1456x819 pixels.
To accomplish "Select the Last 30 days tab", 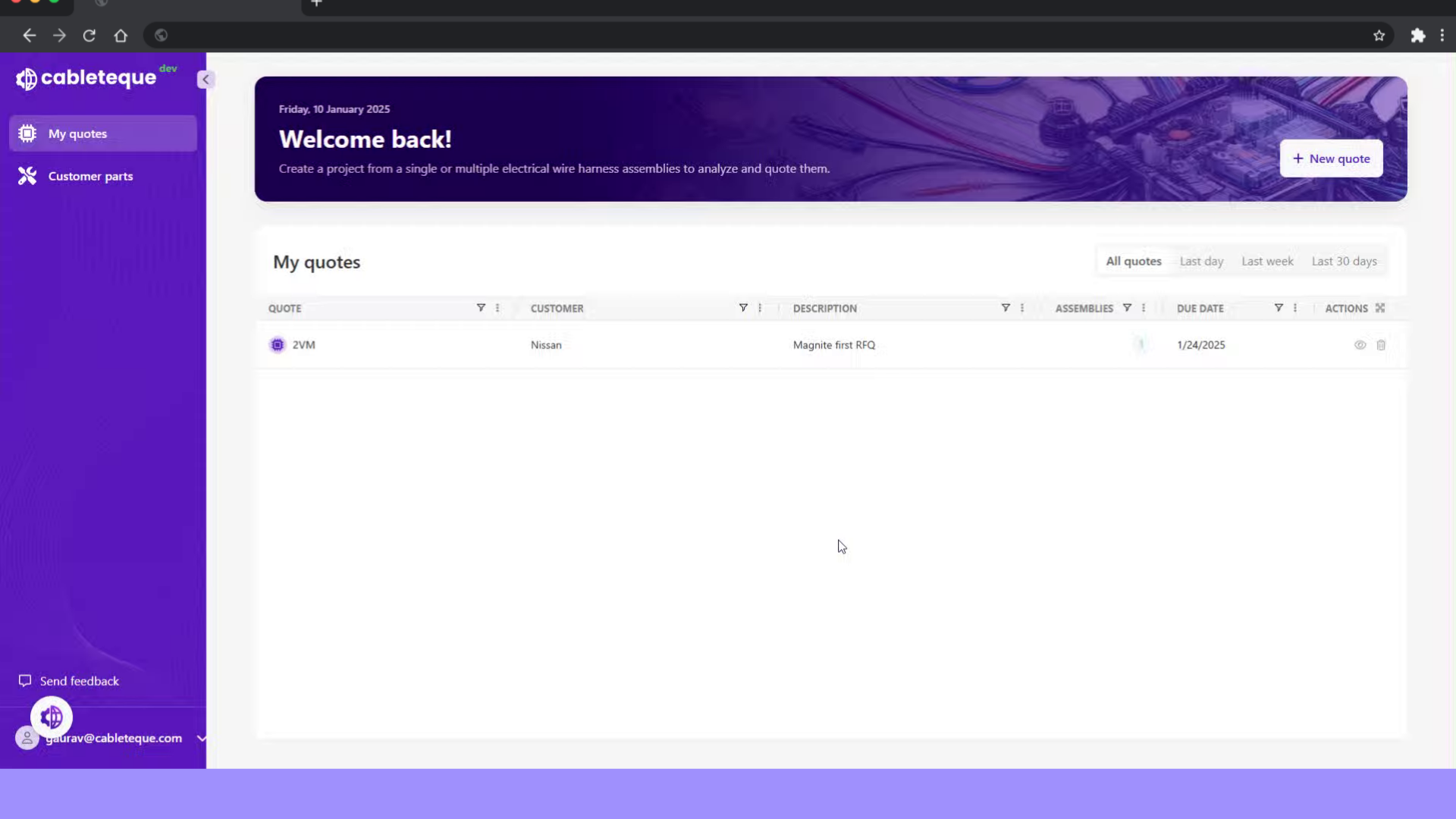I will tap(1344, 261).
